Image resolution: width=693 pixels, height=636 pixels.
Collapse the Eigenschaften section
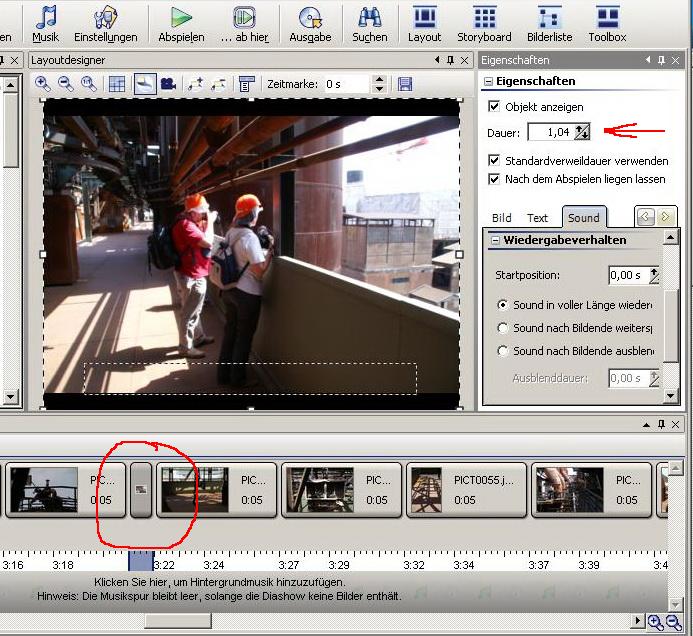(x=489, y=82)
